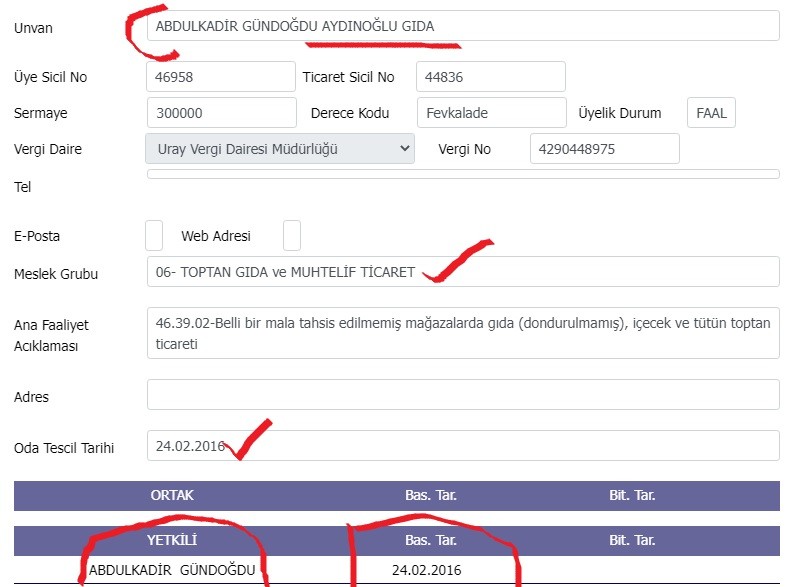The width and height of the screenshot is (793, 587).
Task: Click the YETKİLİ column header
Action: coord(172,540)
